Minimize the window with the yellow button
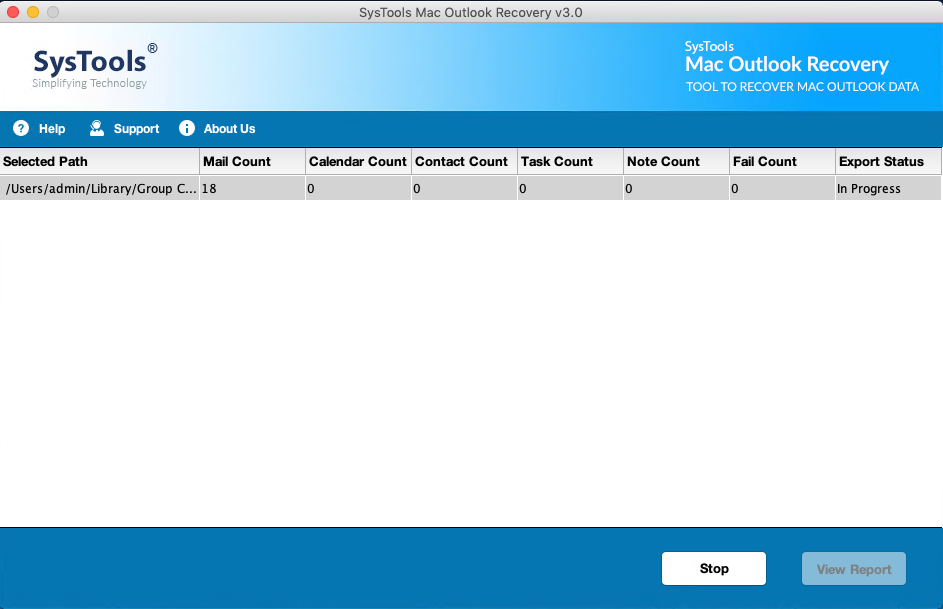 coord(33,12)
